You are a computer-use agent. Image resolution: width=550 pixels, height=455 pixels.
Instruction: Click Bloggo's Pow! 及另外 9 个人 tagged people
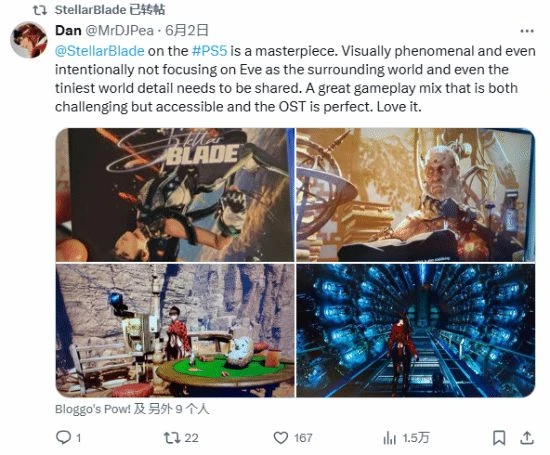[132, 409]
